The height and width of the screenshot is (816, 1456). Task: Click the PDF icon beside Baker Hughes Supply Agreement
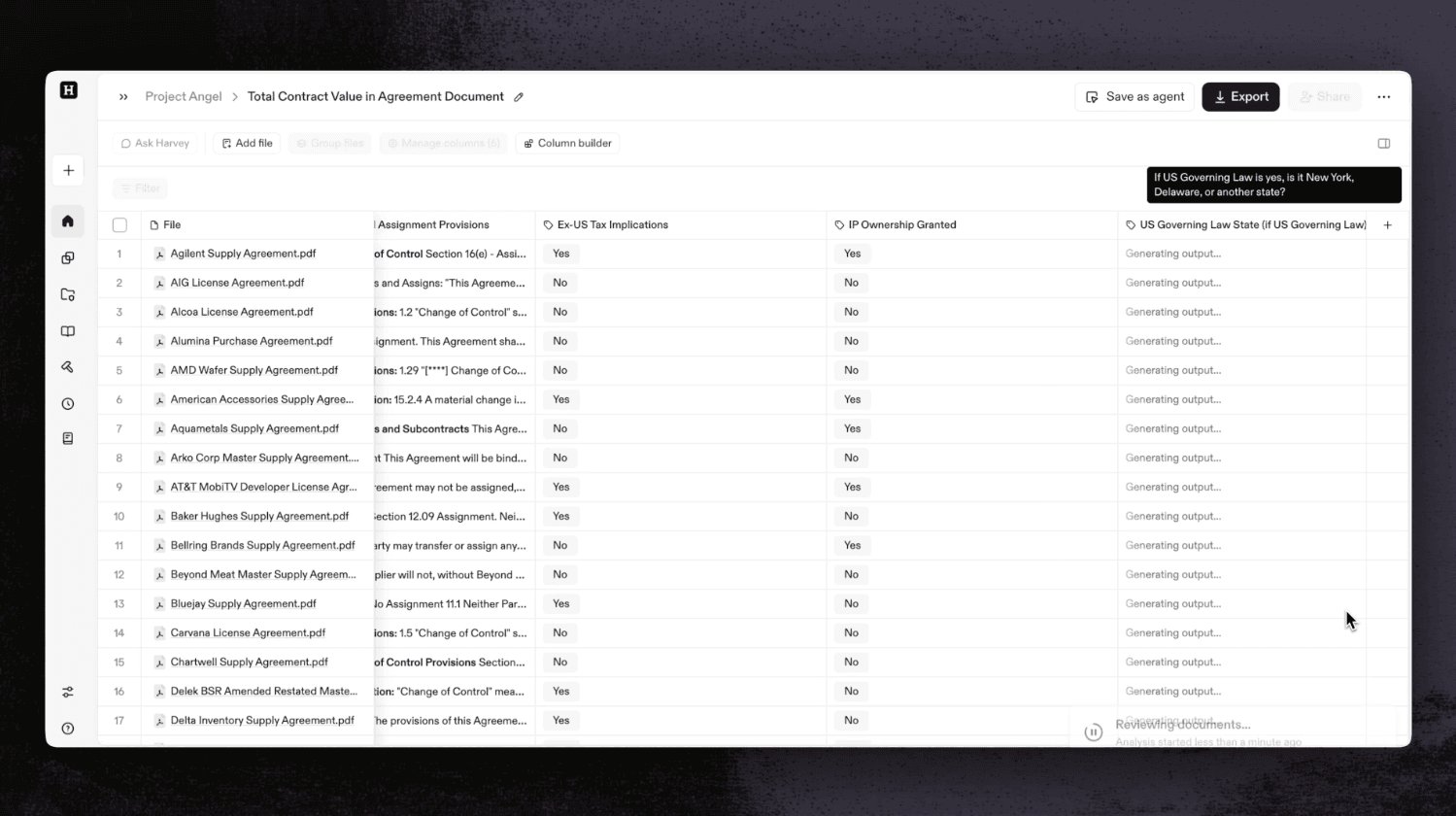click(159, 517)
